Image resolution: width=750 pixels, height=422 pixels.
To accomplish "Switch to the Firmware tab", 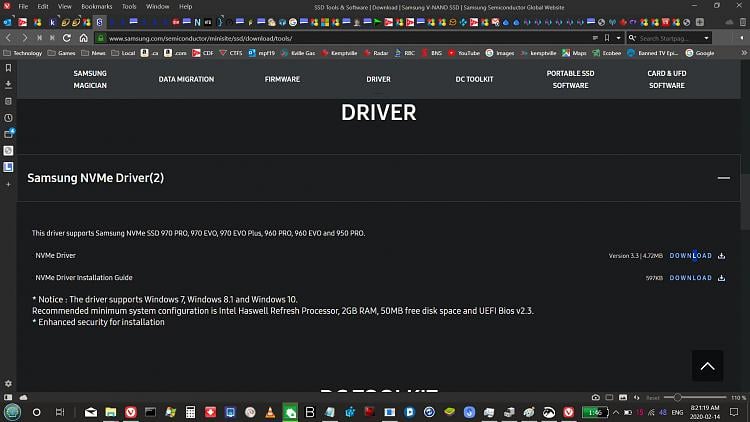I will 282,79.
